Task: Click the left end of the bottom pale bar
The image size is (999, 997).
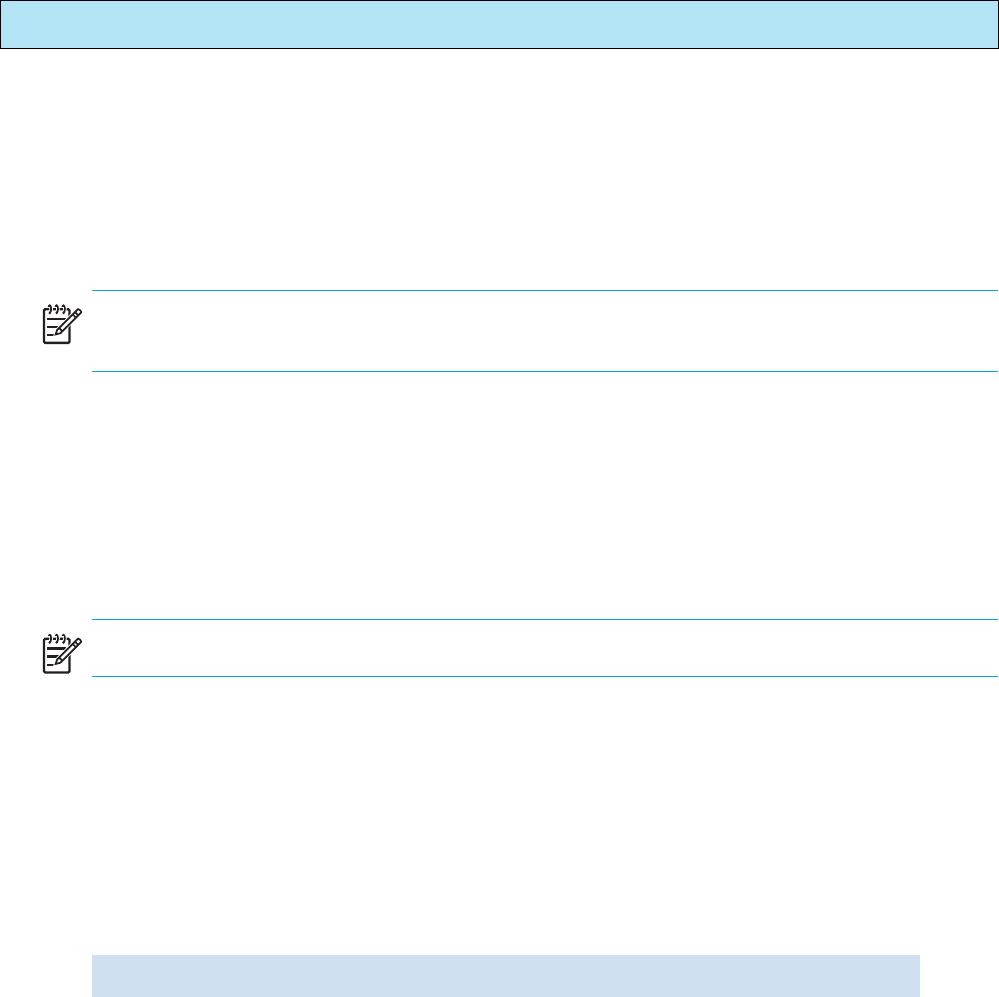Action: (x=104, y=975)
